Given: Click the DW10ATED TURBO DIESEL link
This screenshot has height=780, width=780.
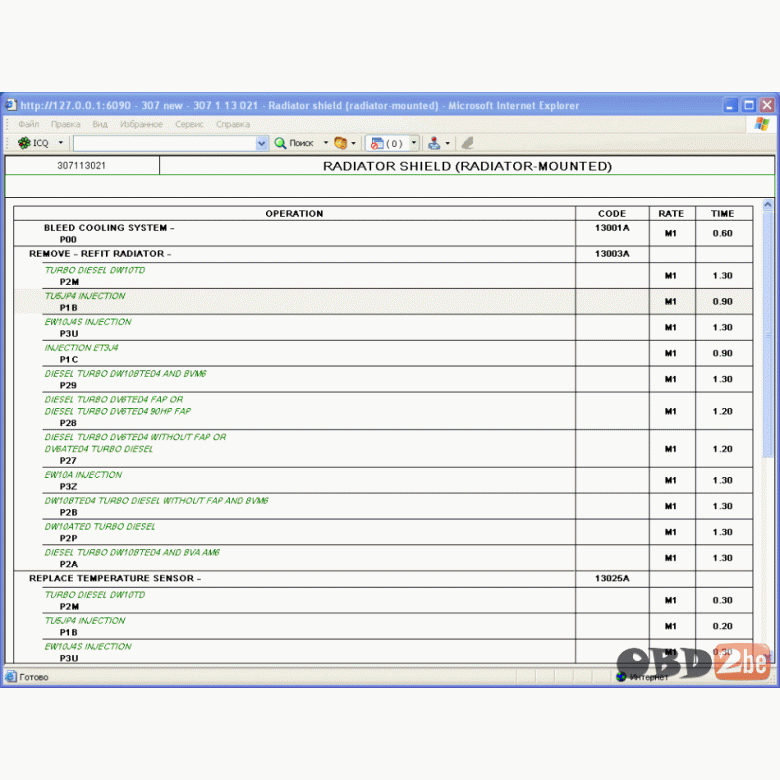Looking at the screenshot, I should [100, 527].
